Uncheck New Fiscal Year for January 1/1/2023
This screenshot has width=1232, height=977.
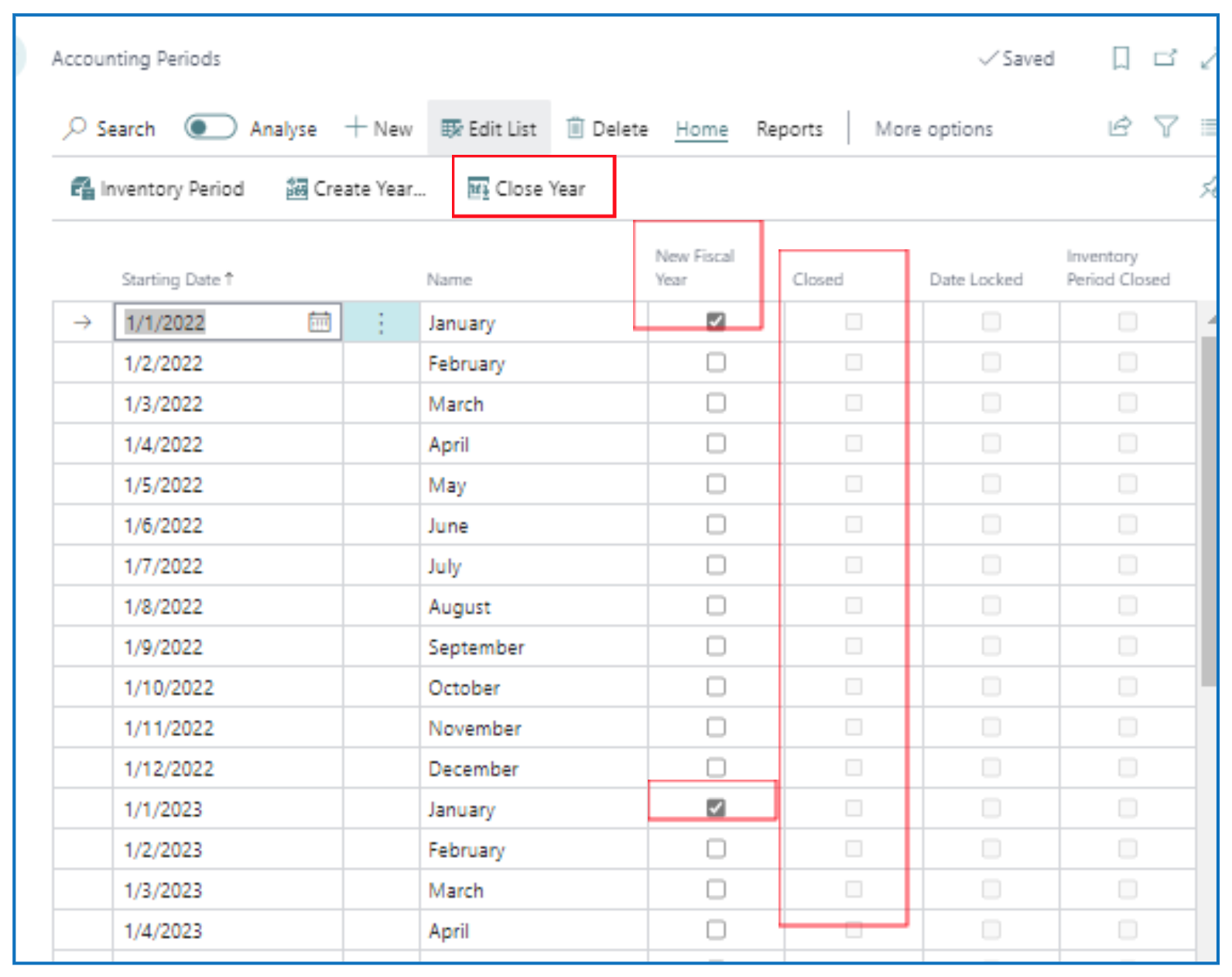(x=716, y=808)
